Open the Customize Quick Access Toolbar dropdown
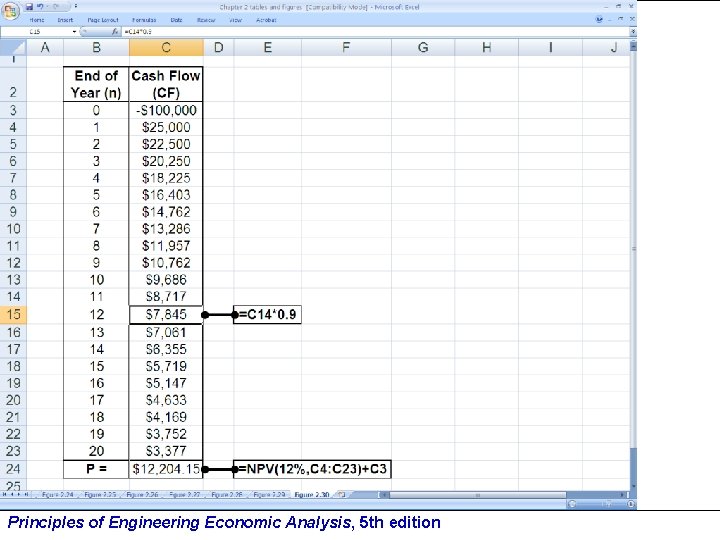720x540 pixels. coord(76,7)
